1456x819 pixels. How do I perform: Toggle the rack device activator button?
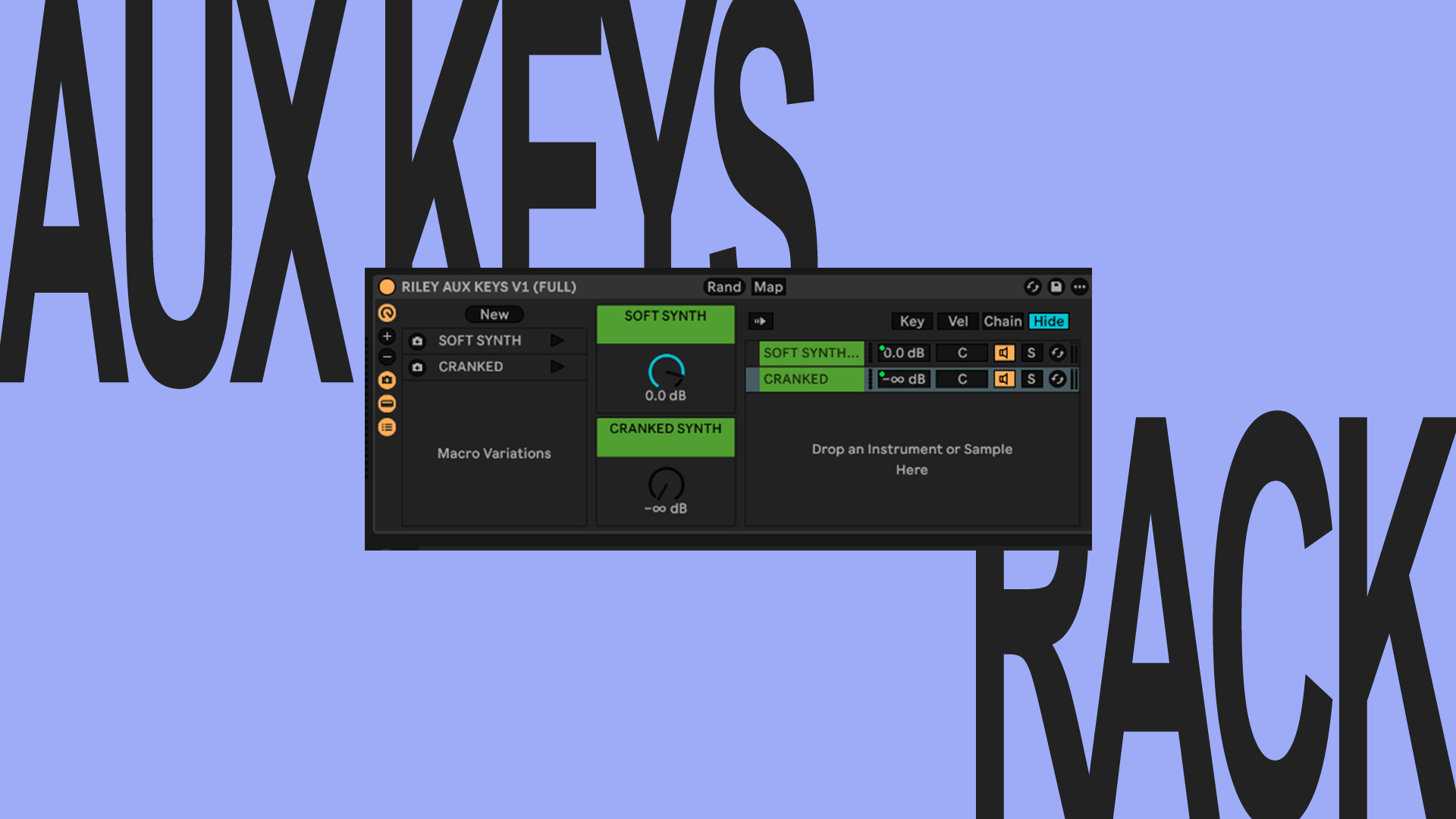(x=387, y=287)
